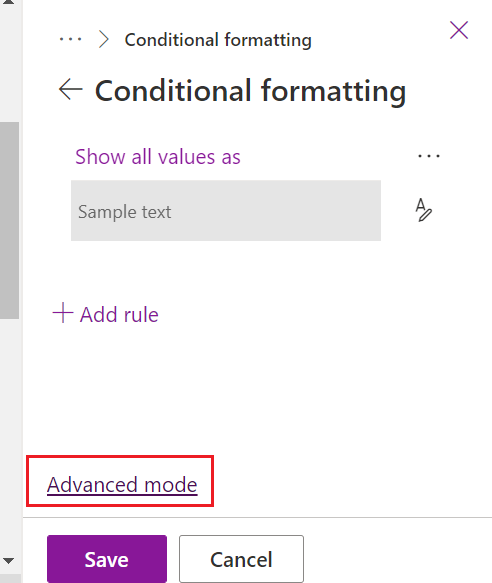The width and height of the screenshot is (492, 583).
Task: Switch to Advanced mode
Action: (122, 485)
